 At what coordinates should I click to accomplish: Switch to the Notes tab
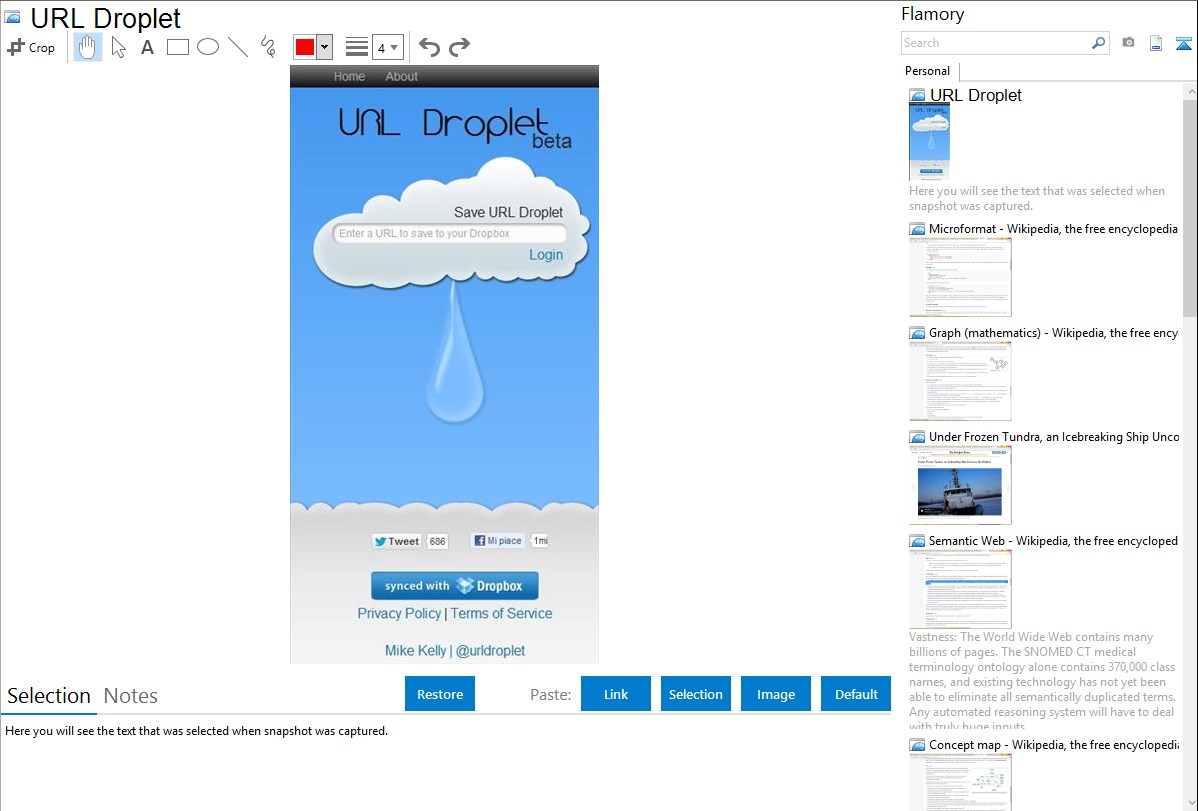[x=131, y=696]
